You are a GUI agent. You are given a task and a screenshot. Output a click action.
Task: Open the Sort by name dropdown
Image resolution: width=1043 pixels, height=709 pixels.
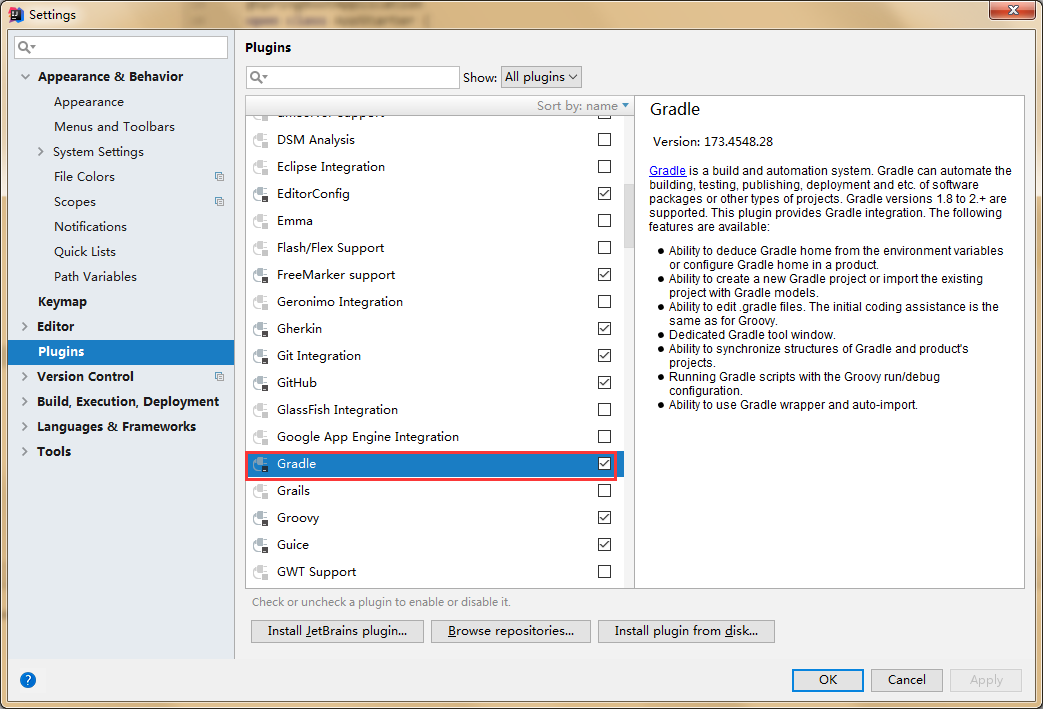coord(583,106)
